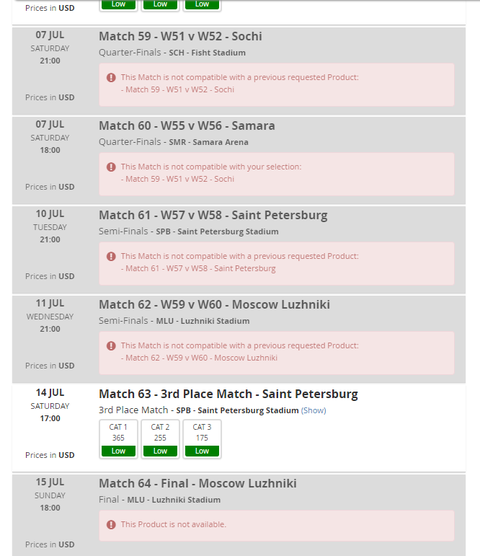
Task: Click the Match 62 Moscow Luzhniki heading
Action: click(x=214, y=305)
